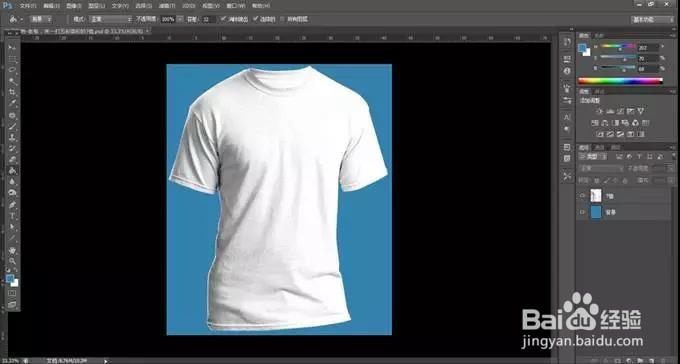Viewport: 680px width, 364px height.
Task: Toggle the 所有图层 checkbox in options bar
Action: [283, 19]
